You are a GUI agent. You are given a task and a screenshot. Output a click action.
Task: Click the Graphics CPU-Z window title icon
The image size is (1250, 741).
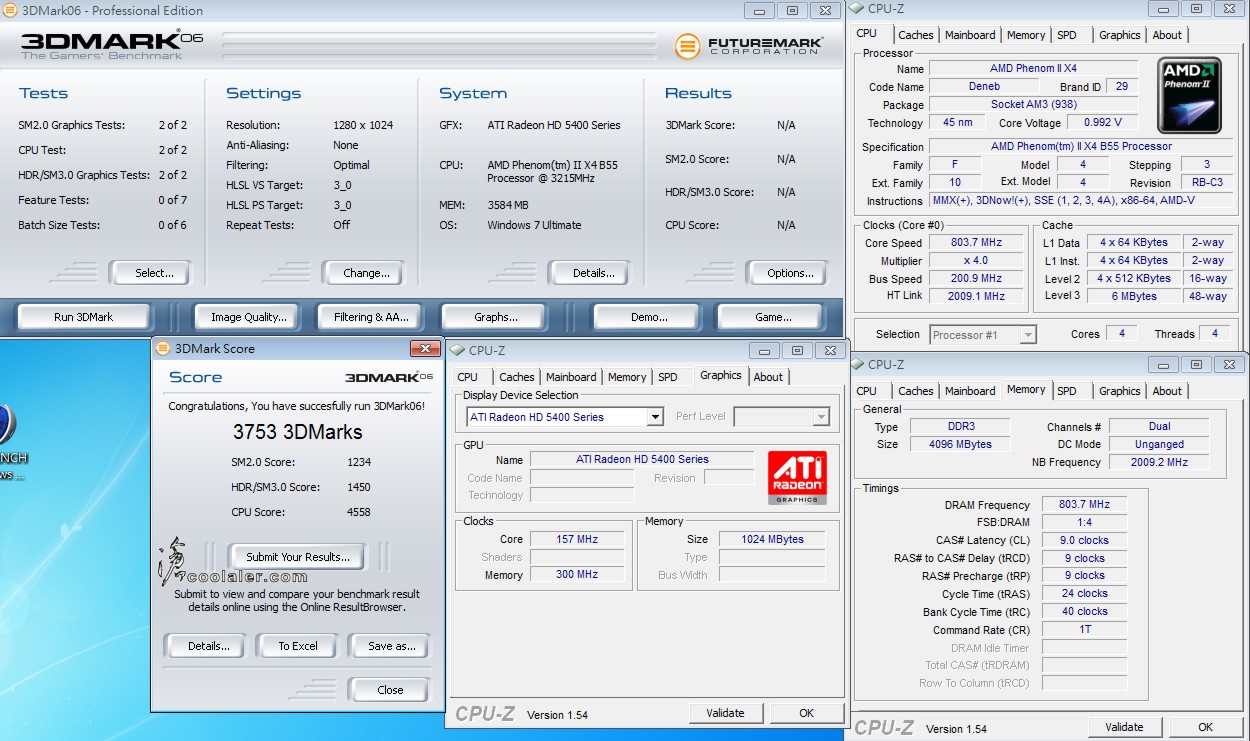[457, 350]
